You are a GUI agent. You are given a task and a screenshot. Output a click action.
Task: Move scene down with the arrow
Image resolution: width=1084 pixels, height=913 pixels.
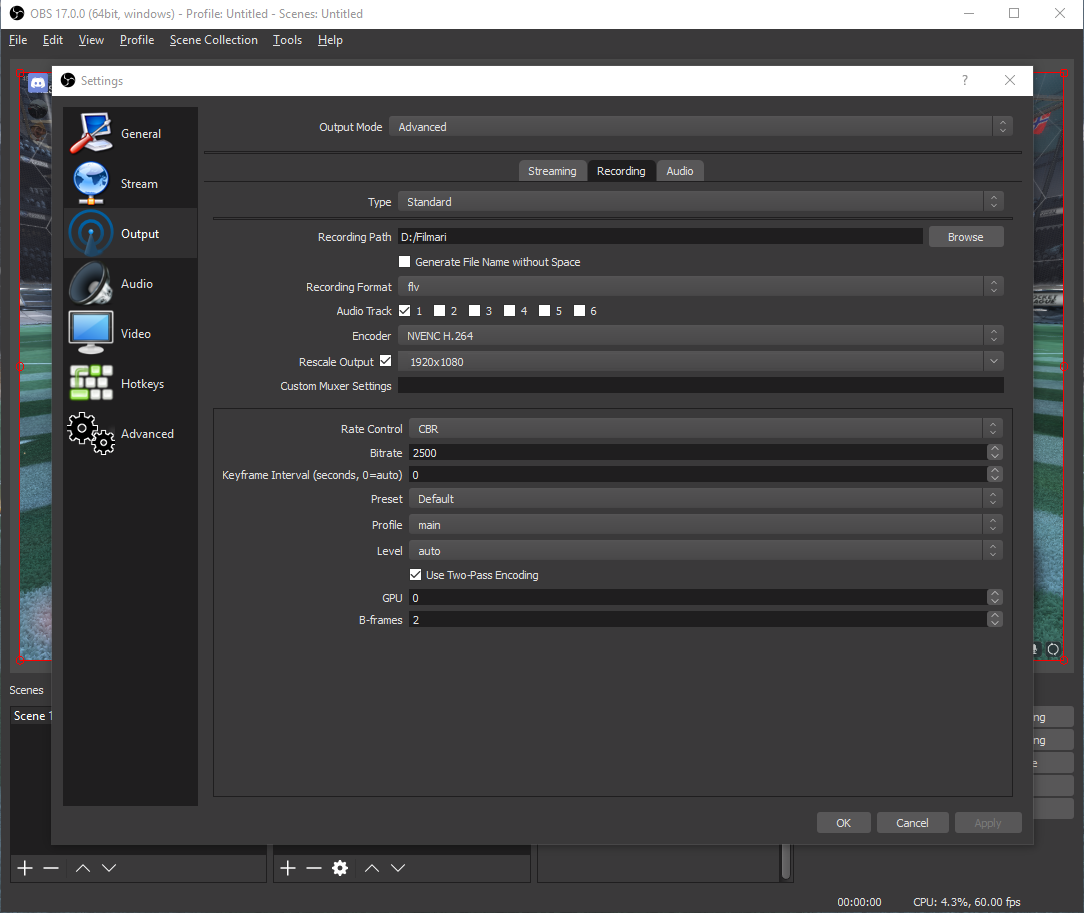pos(109,868)
